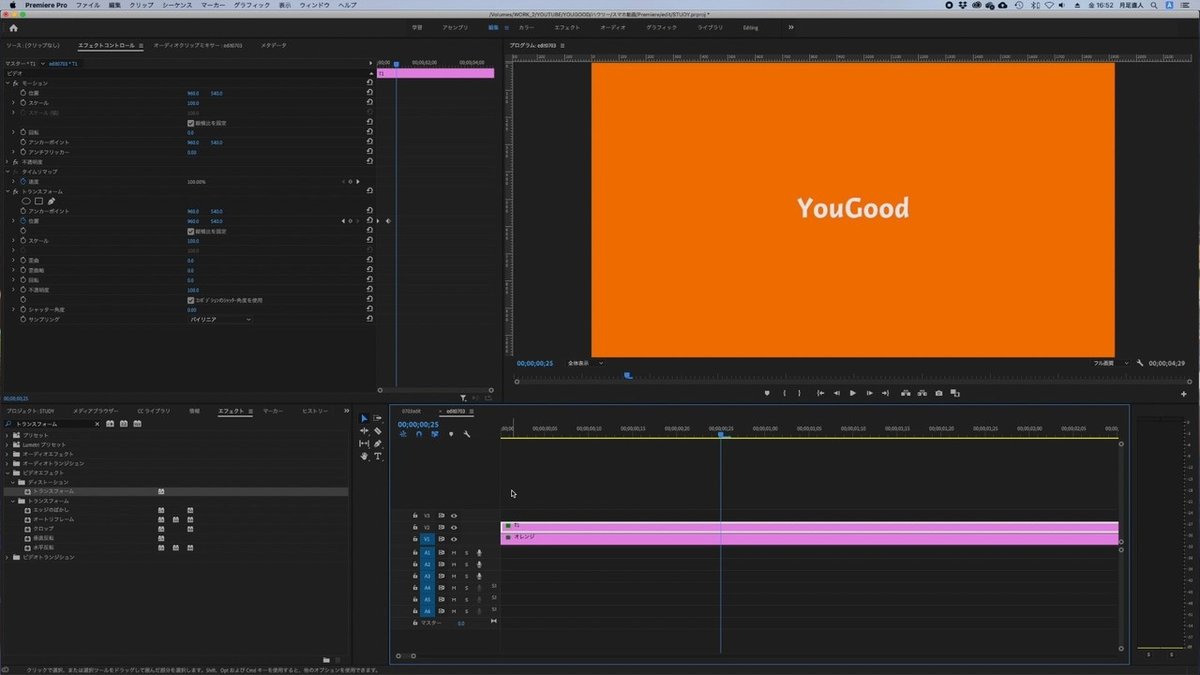Viewport: 1200px width, 675px height.
Task: Click Add Marker in program monitor
Action: tap(767, 393)
